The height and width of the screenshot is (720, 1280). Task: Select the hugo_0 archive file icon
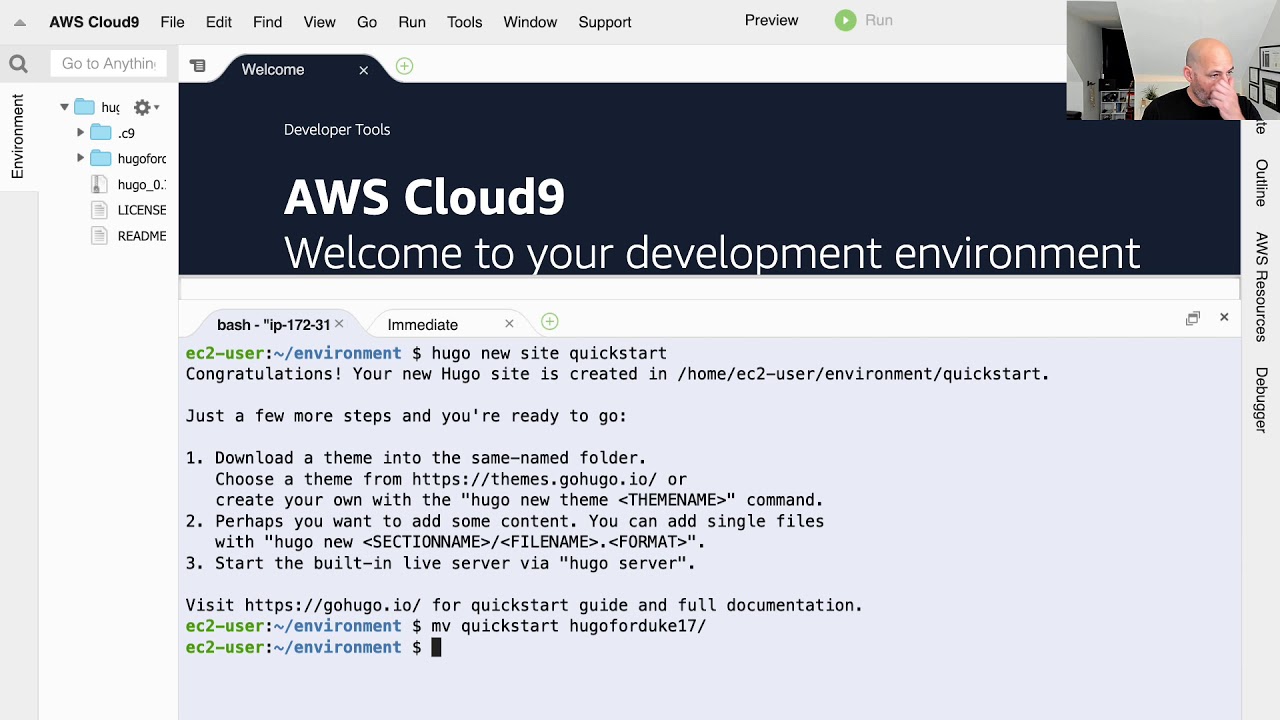(98, 184)
